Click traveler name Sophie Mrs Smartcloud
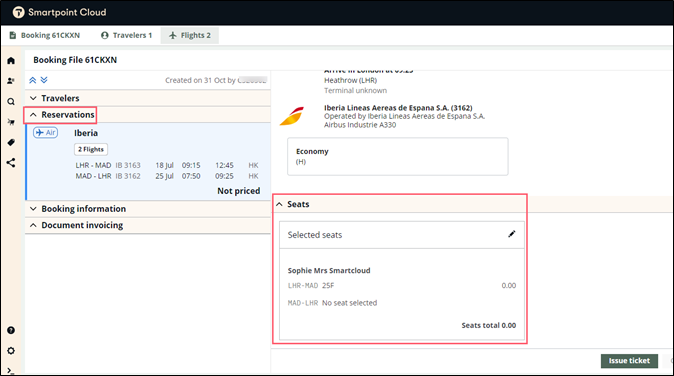674x376 pixels. click(329, 270)
